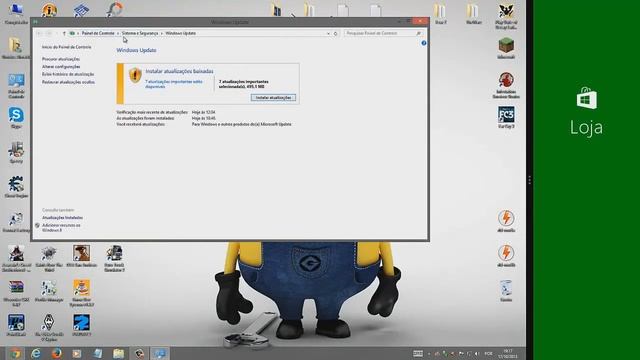Click Sistema e Segurança in breadcrumb
This screenshot has width=640, height=360.
(x=140, y=33)
